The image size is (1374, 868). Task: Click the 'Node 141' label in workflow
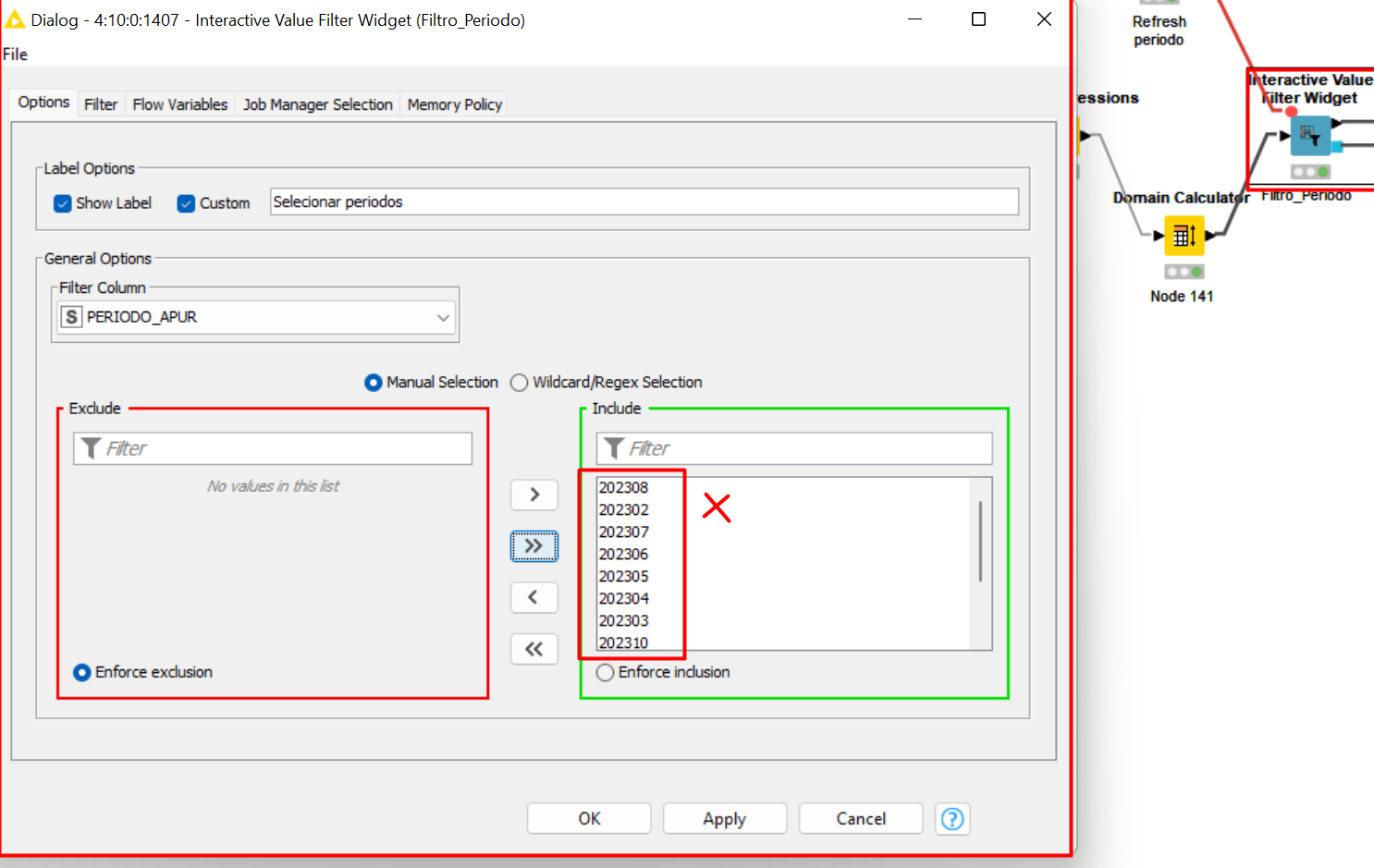click(x=1182, y=297)
